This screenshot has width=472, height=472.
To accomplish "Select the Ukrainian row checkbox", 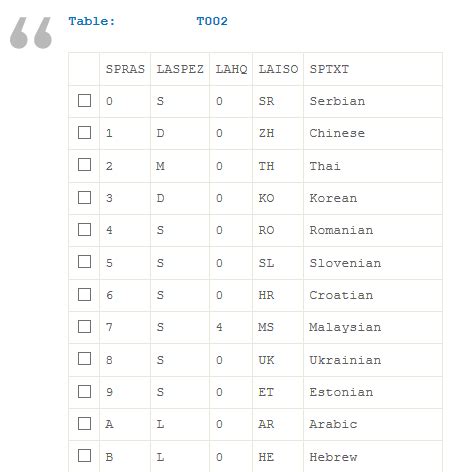I will (x=84, y=359).
